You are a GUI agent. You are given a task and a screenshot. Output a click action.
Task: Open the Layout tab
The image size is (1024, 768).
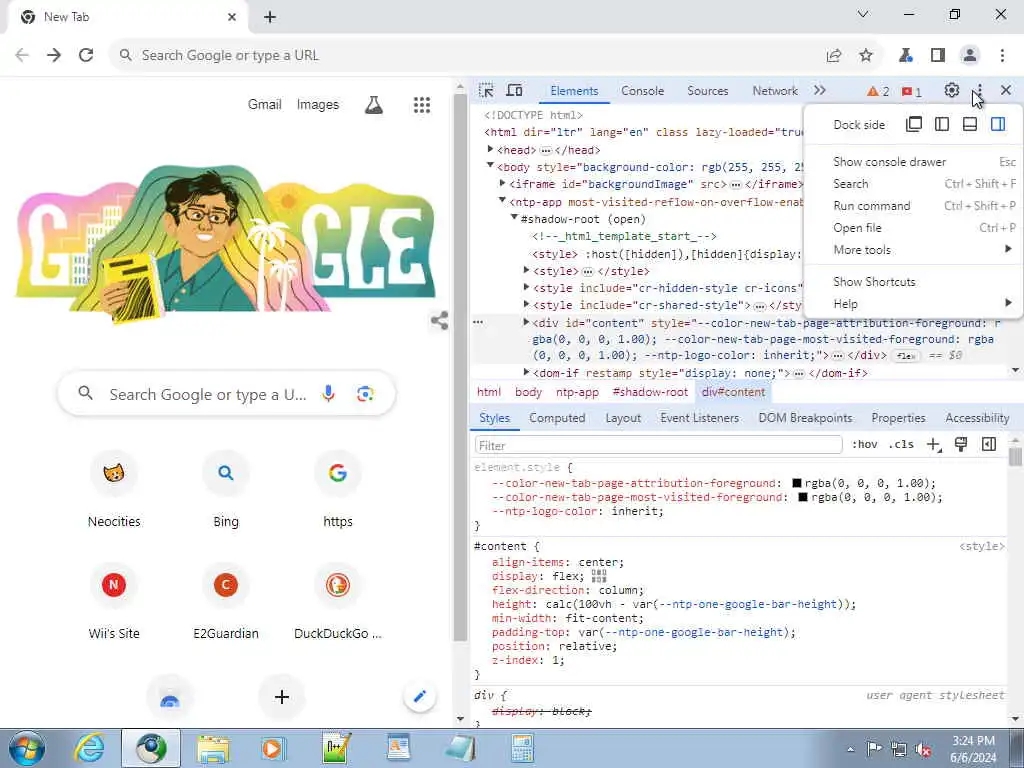coord(623,418)
